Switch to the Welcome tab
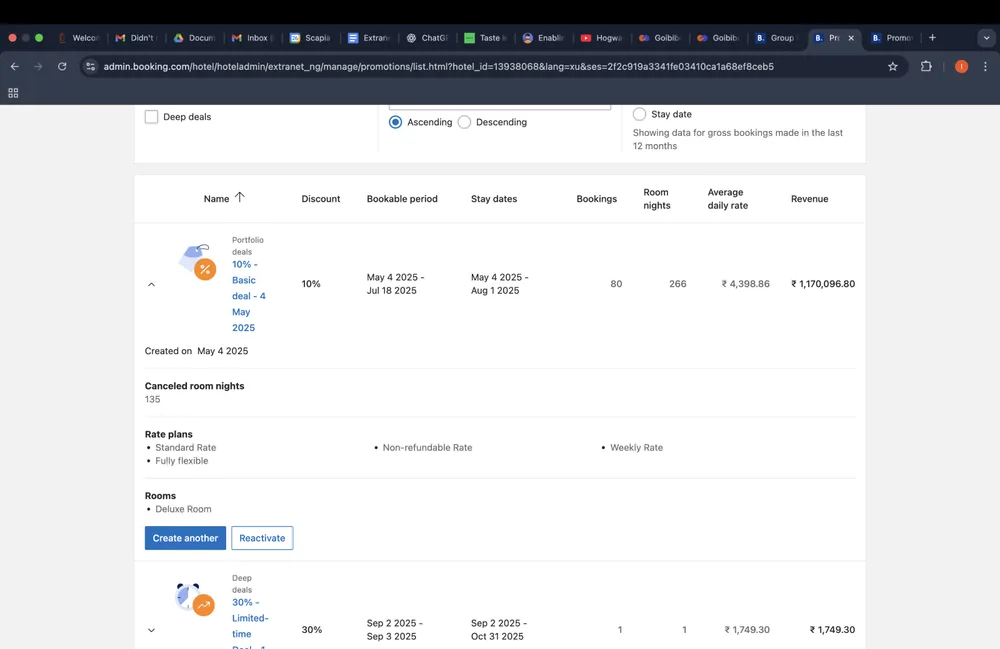Viewport: 1000px width, 649px height. click(80, 38)
